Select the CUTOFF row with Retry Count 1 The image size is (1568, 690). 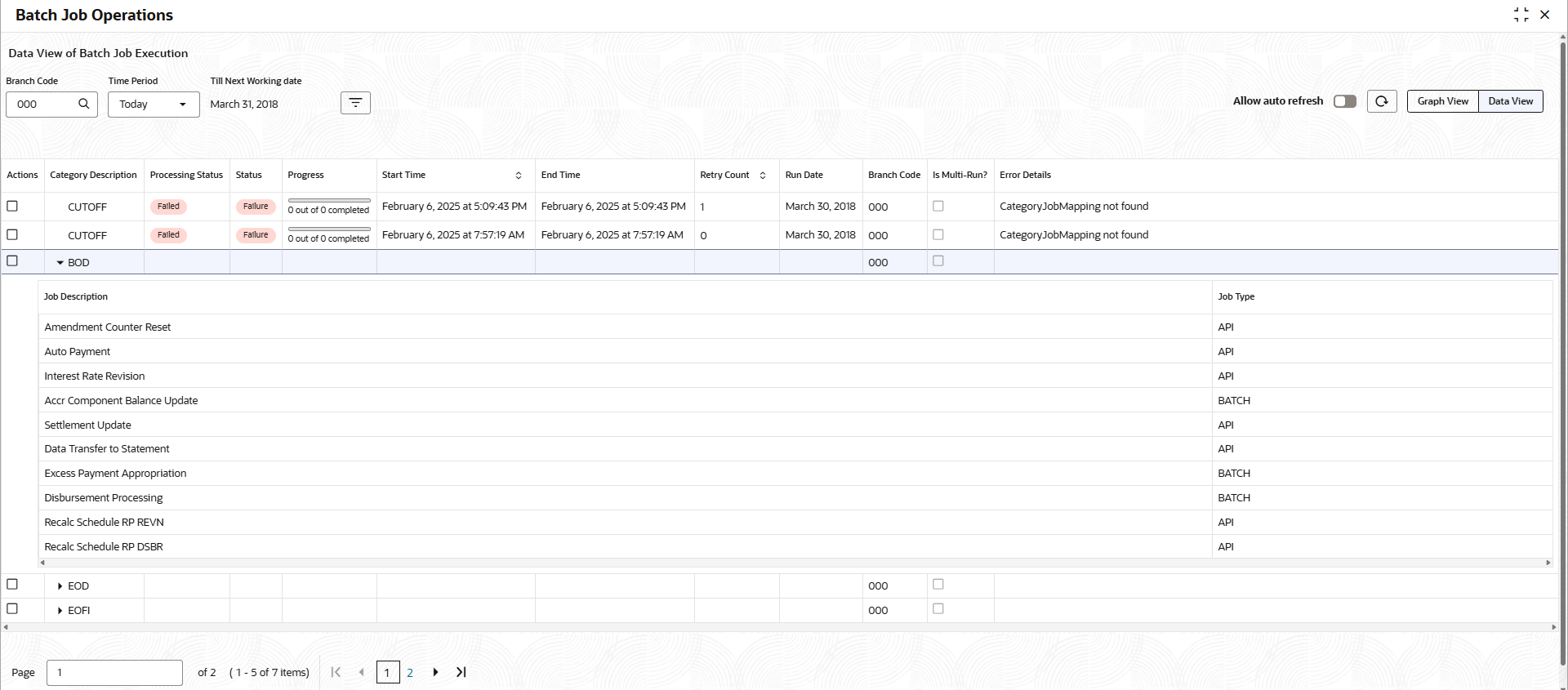pyautogui.click(x=12, y=206)
